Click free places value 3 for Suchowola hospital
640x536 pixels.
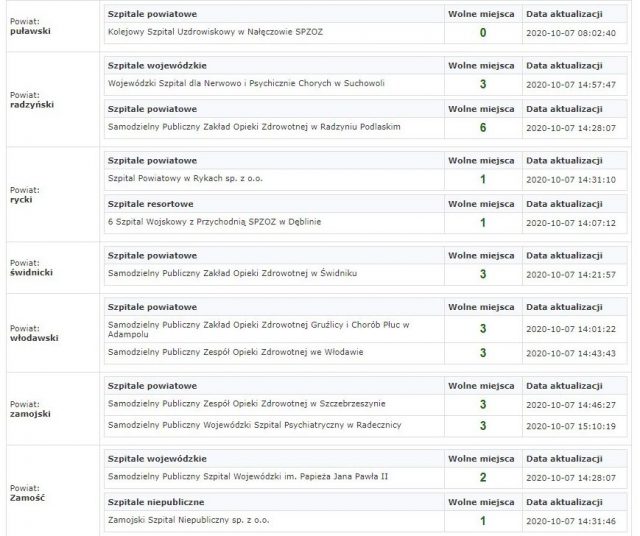tap(483, 84)
